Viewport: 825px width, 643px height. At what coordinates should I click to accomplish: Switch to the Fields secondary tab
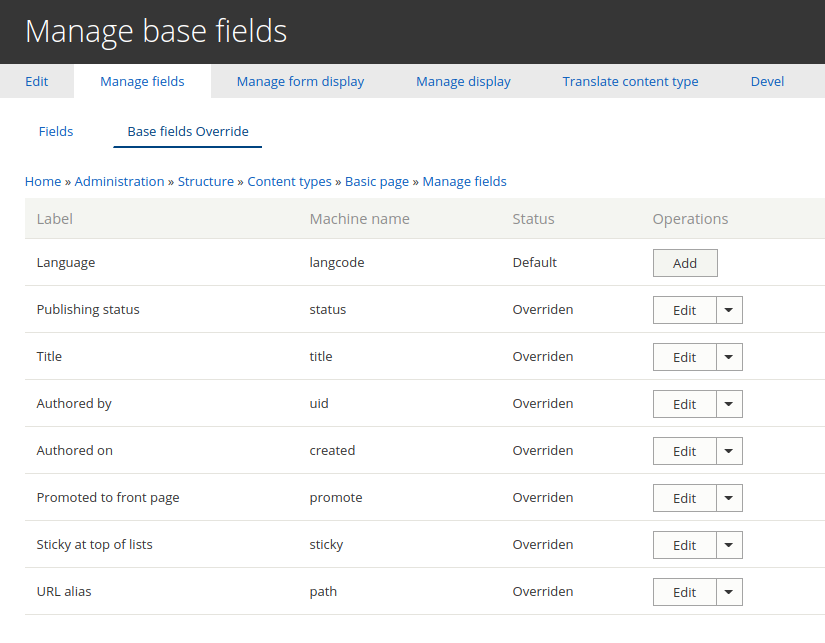tap(56, 132)
